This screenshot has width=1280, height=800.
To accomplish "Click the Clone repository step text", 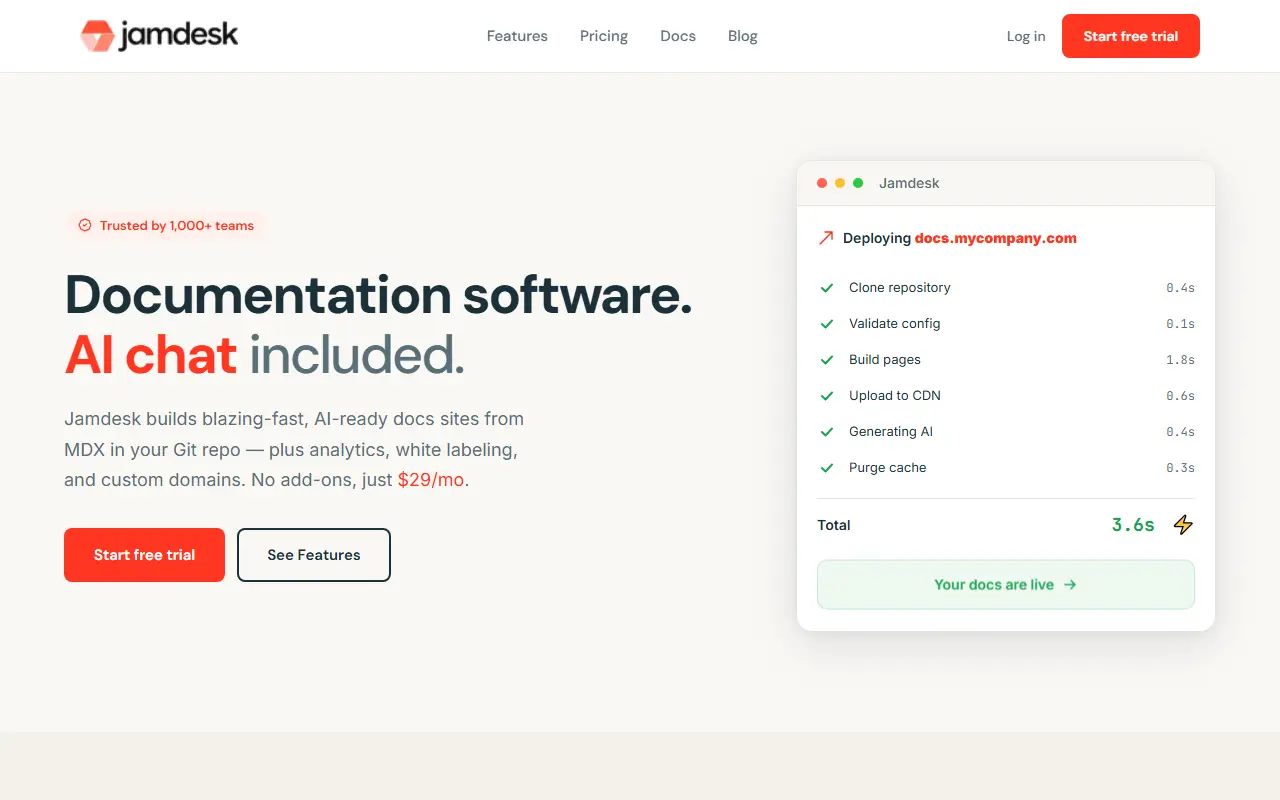I will pyautogui.click(x=900, y=288).
